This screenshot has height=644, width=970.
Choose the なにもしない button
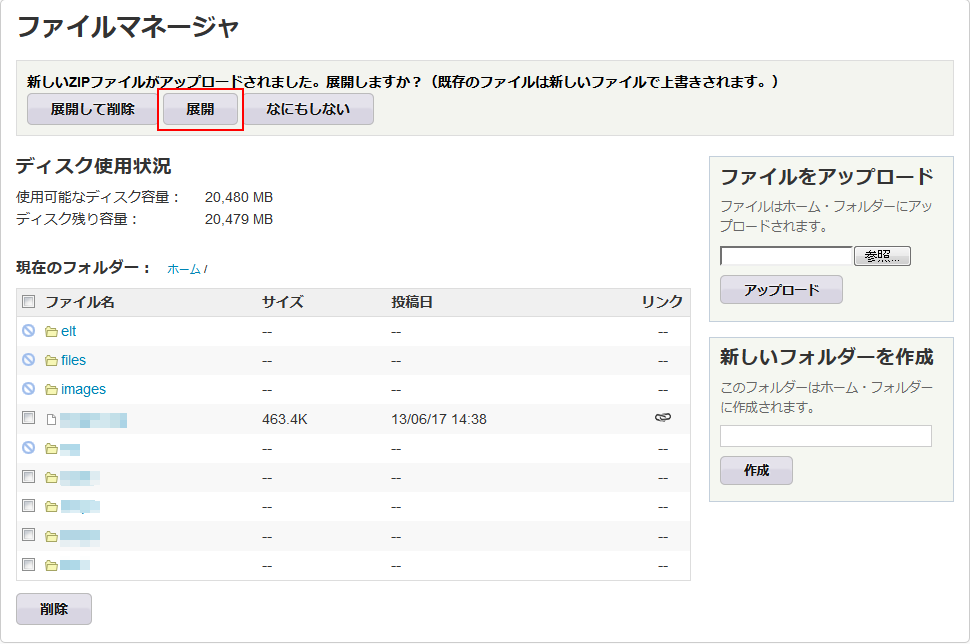308,109
